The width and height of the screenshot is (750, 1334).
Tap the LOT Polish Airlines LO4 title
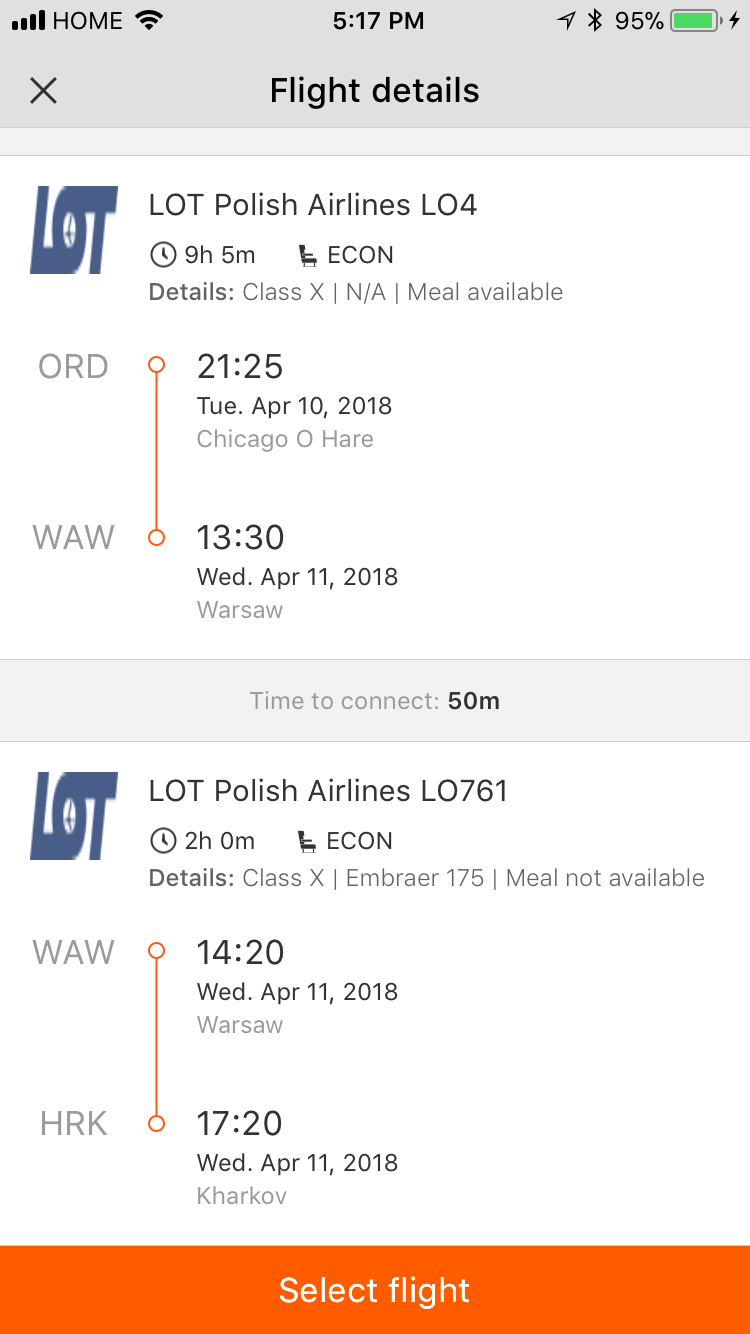click(x=313, y=205)
